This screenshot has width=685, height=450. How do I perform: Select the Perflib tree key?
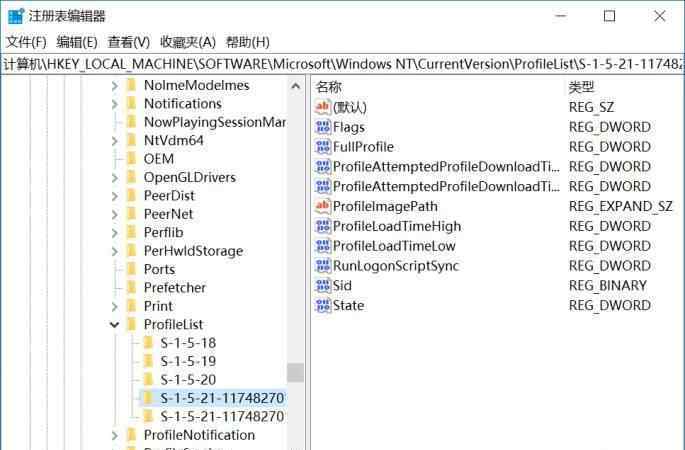click(163, 232)
